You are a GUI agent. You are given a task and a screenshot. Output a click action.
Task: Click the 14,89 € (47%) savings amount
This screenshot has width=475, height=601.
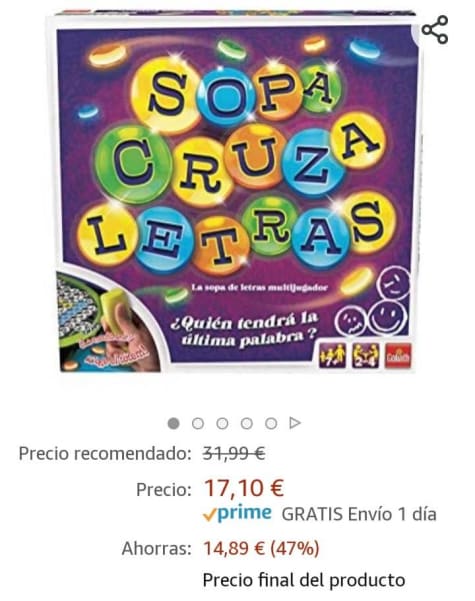pyautogui.click(x=261, y=548)
